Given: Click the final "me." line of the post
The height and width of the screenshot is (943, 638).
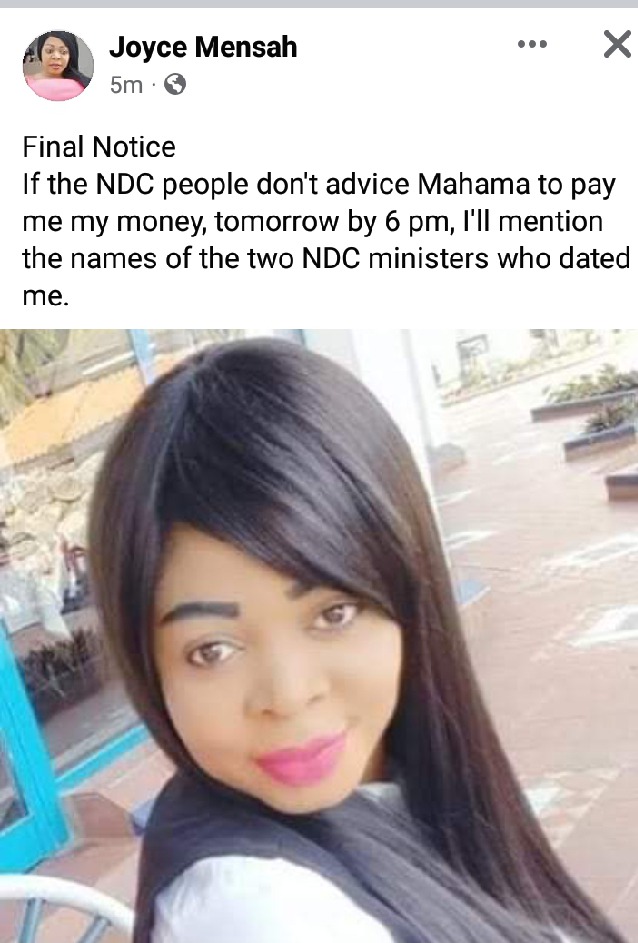Looking at the screenshot, I should [46, 296].
